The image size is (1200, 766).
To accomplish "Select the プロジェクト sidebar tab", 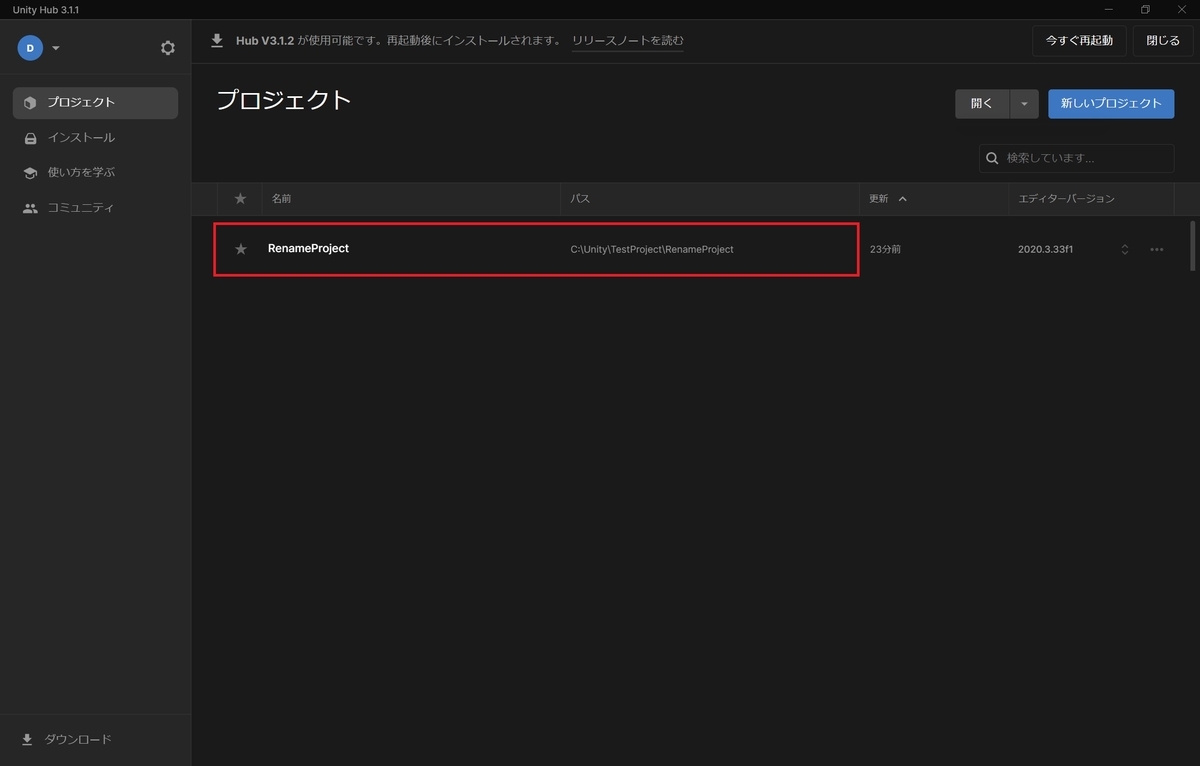I will pyautogui.click(x=95, y=102).
